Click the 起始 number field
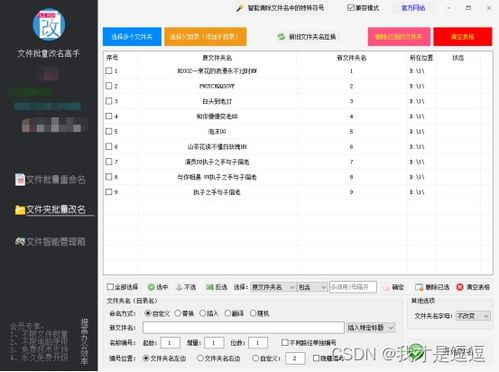This screenshot has width=499, height=372. 170,343
